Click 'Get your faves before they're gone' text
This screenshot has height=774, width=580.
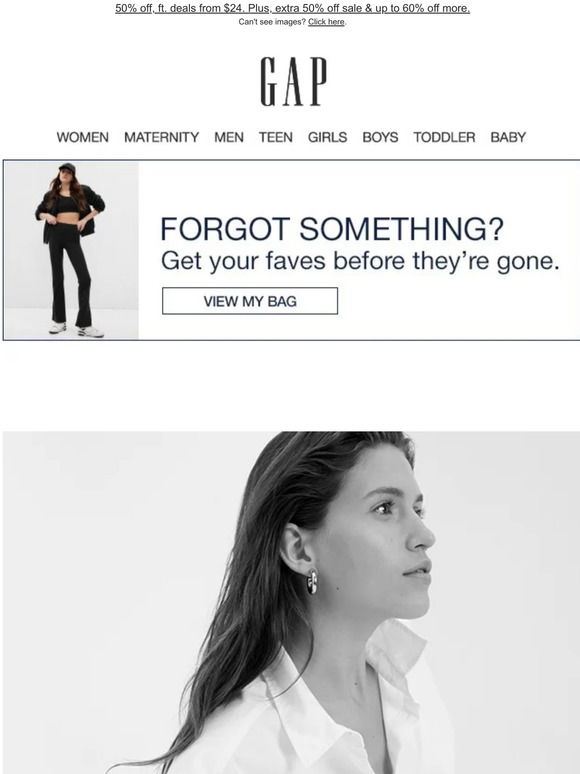click(x=360, y=261)
